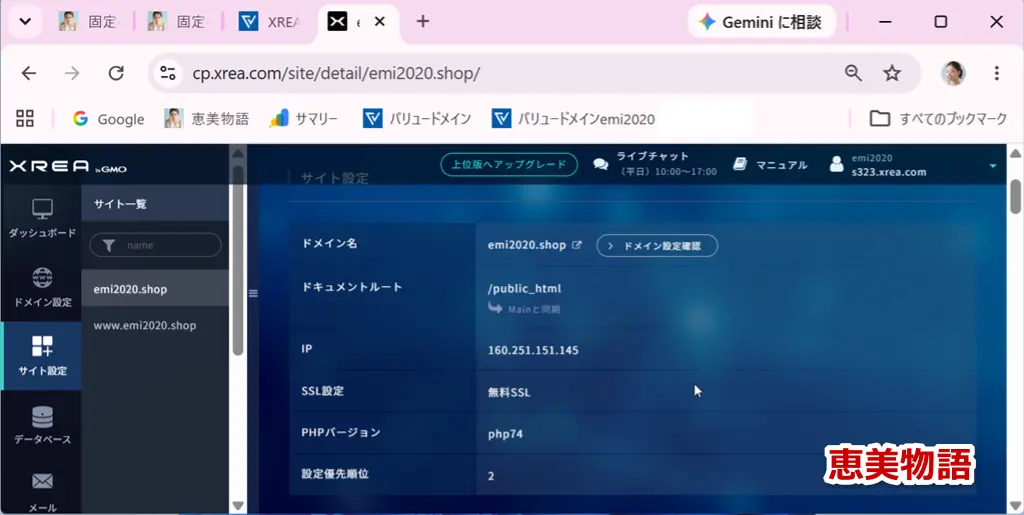
Task: Click the /public_html document root value
Action: coord(524,289)
